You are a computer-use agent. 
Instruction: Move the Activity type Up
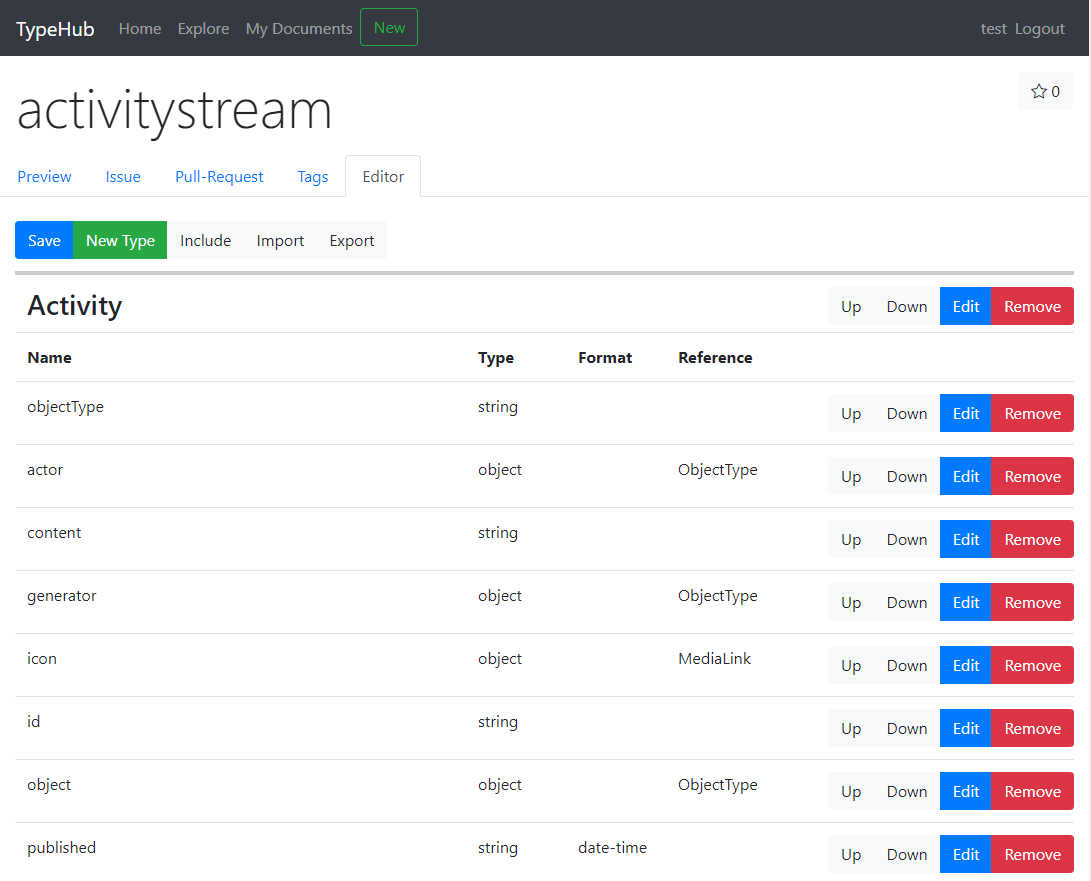pyautogui.click(x=851, y=306)
